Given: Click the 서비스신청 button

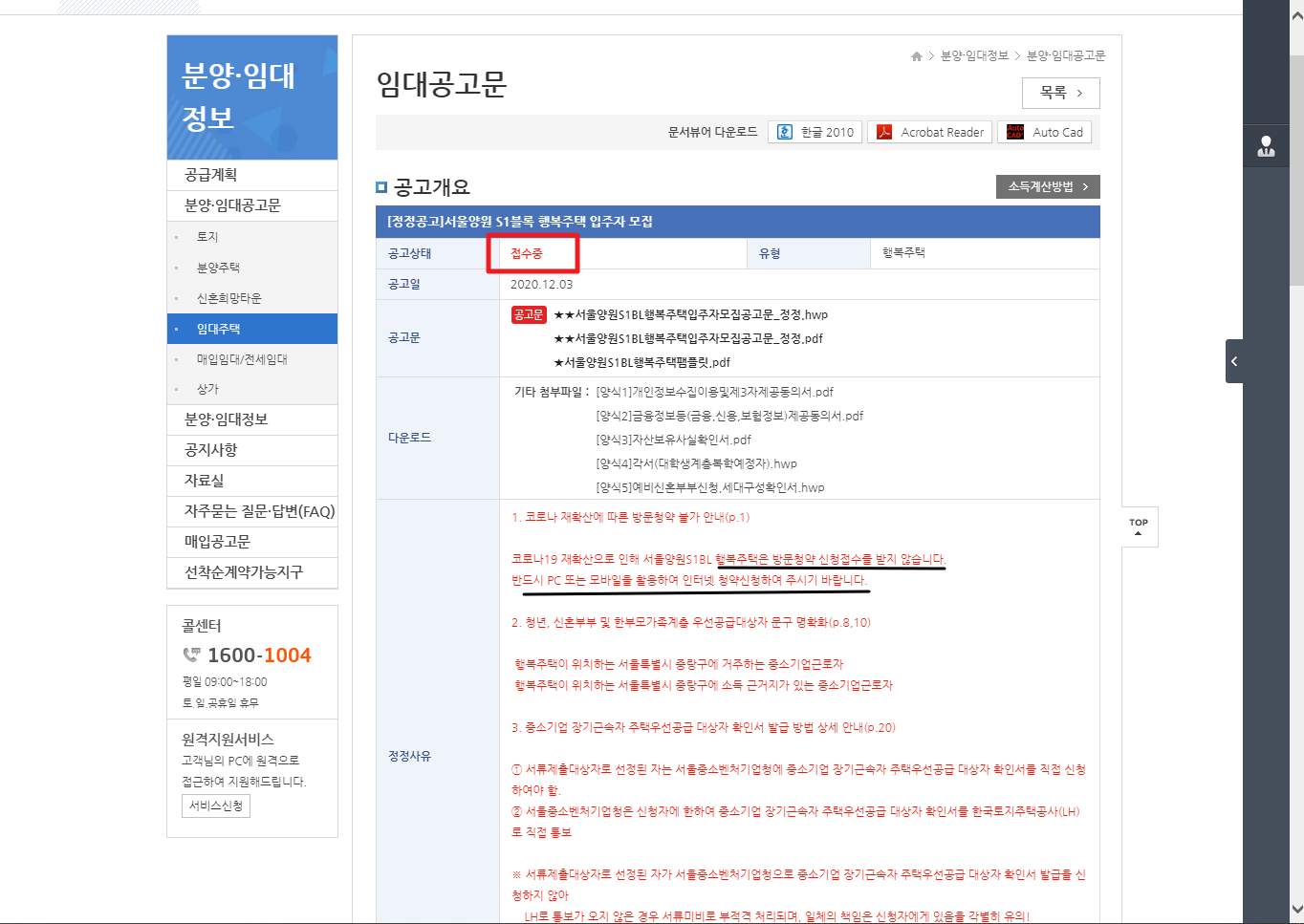Looking at the screenshot, I should [215, 805].
